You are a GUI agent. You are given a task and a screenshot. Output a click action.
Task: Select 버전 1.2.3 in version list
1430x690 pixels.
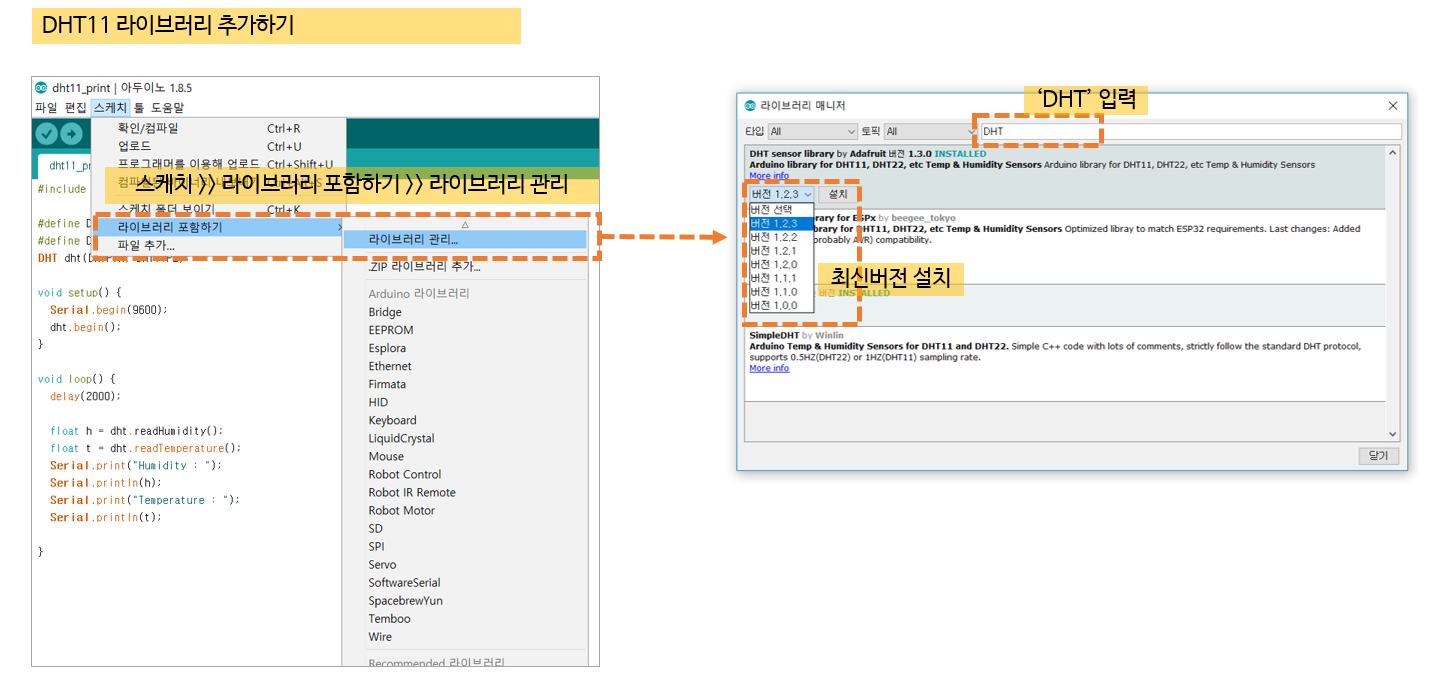[781, 224]
